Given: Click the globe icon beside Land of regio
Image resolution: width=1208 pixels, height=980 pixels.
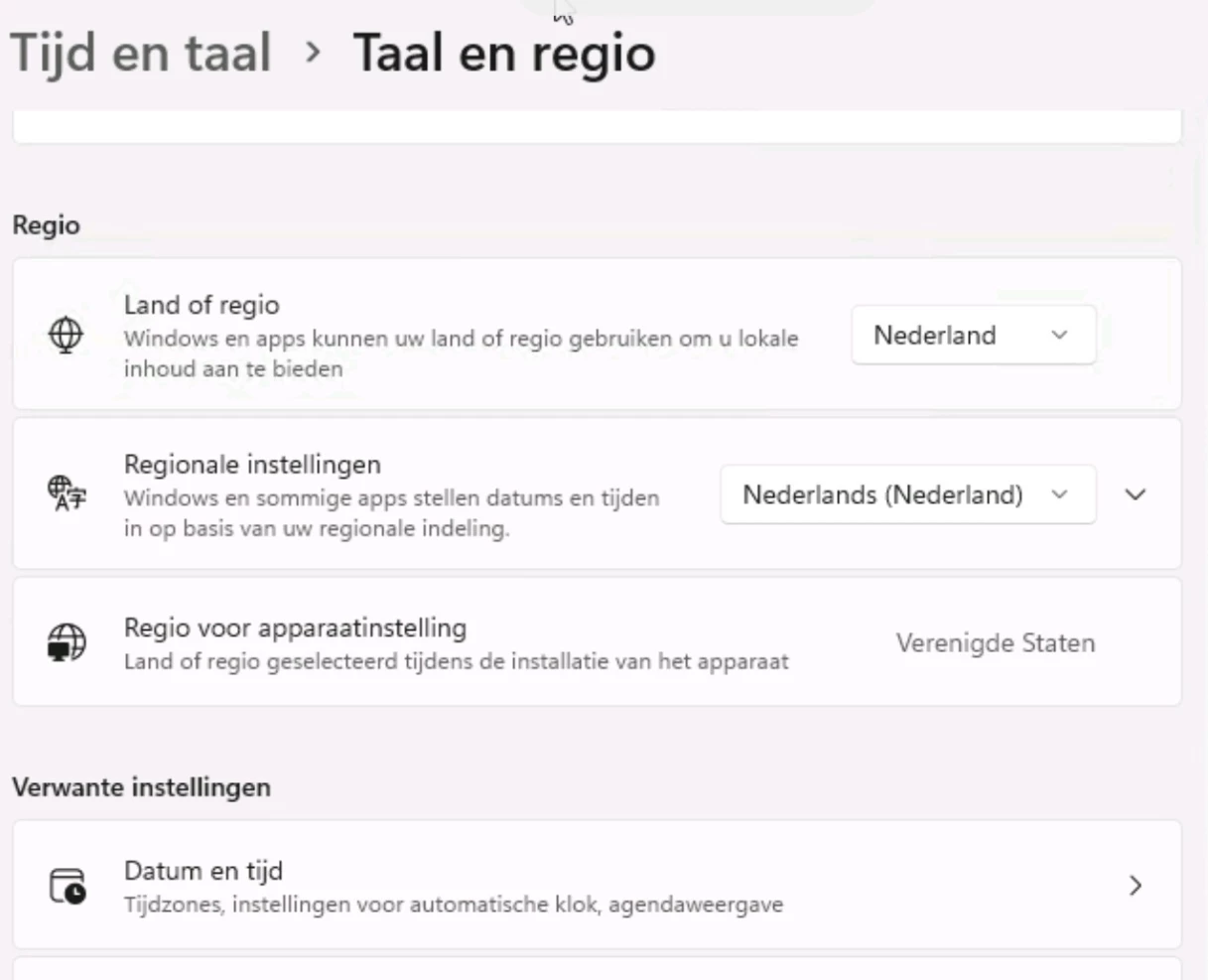Looking at the screenshot, I should [x=66, y=336].
